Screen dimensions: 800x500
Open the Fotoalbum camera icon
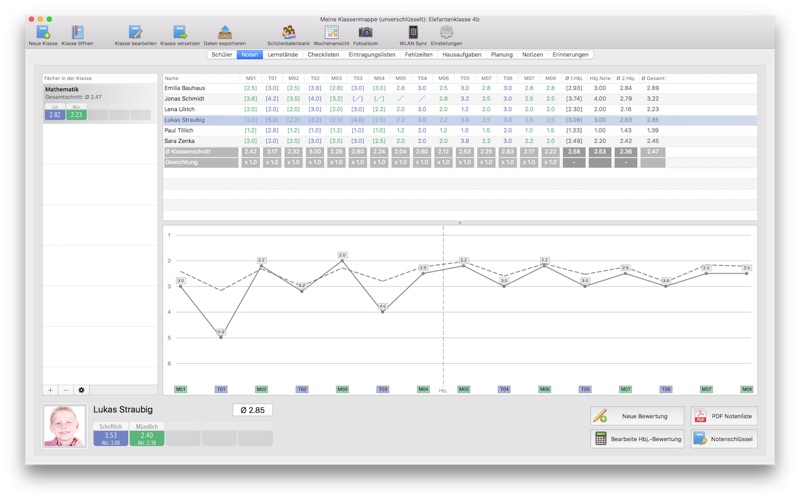(365, 33)
